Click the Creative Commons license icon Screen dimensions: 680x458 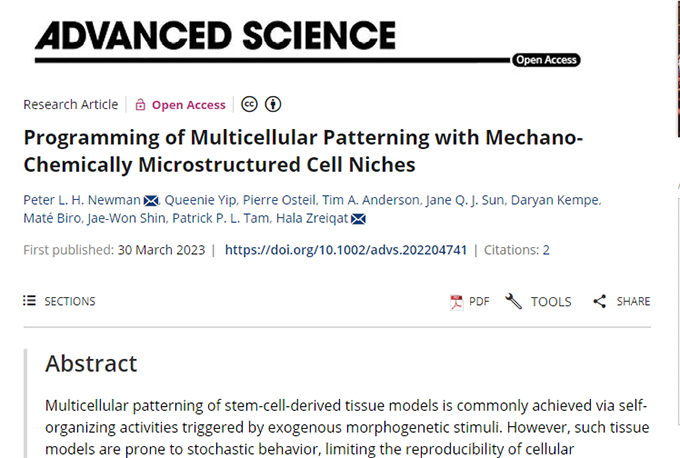pos(249,105)
